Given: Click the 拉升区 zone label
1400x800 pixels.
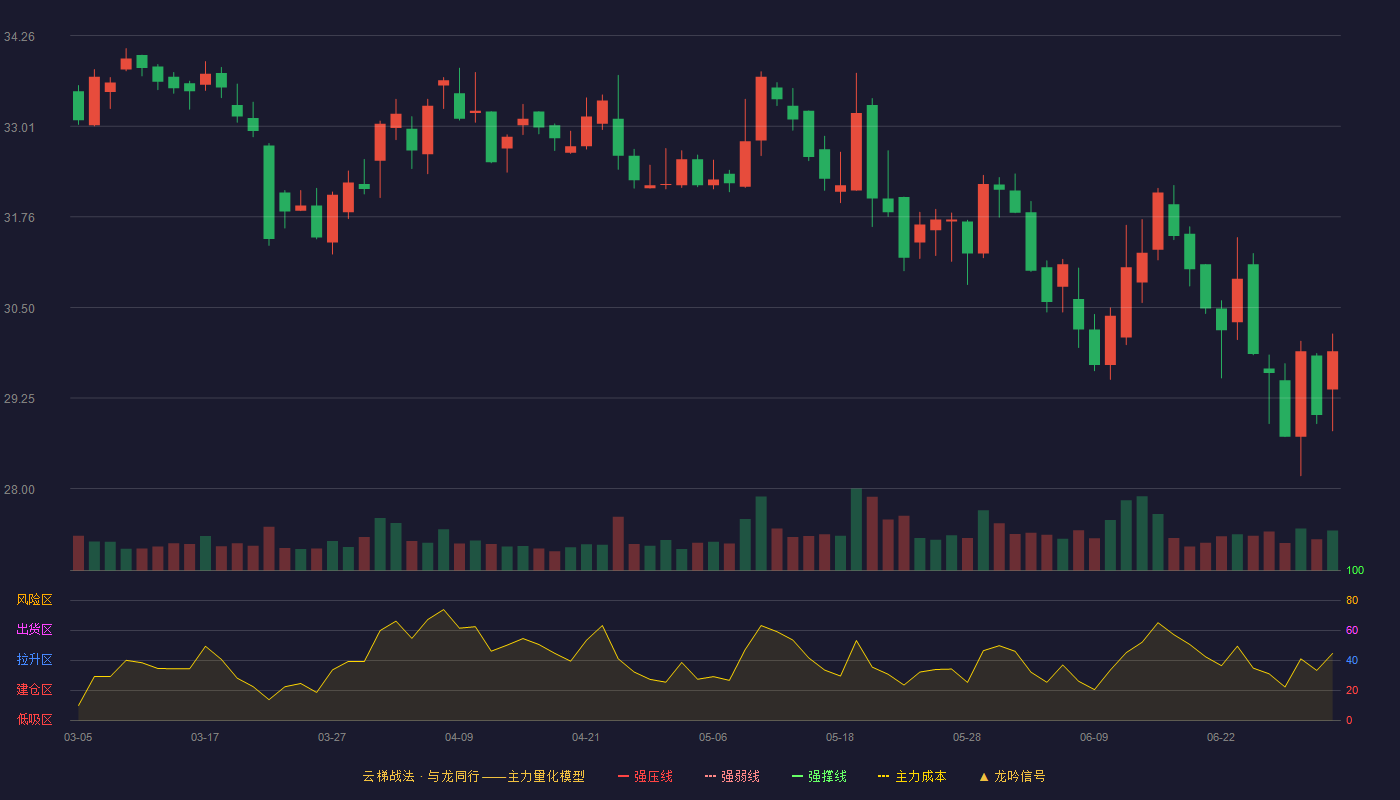Looking at the screenshot, I should click(34, 660).
